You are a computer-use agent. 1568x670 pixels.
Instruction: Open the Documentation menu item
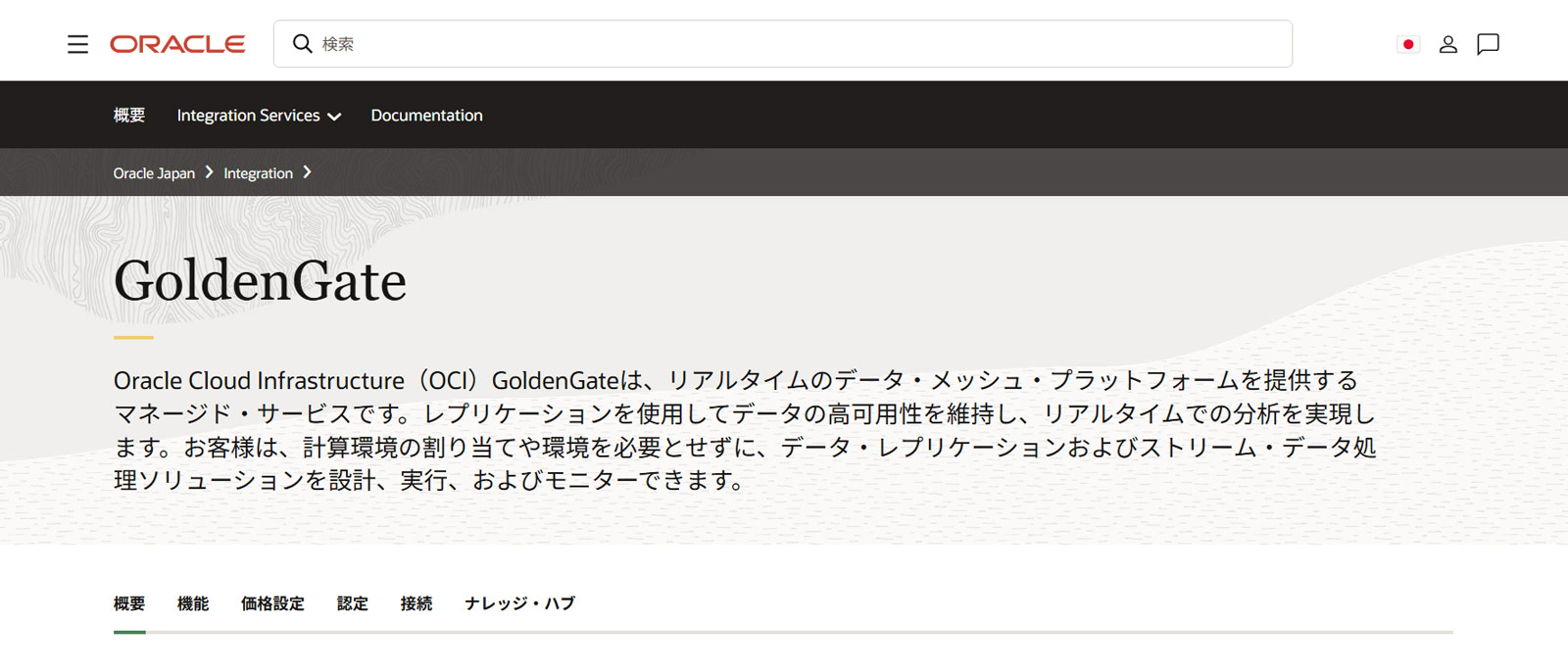point(426,115)
